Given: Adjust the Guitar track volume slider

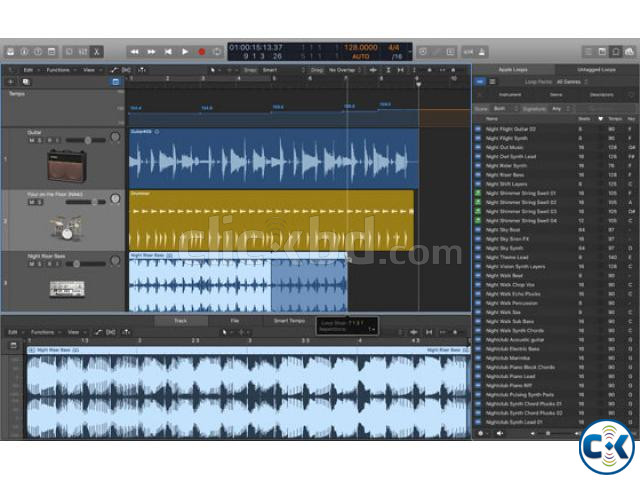Looking at the screenshot, I should [x=86, y=140].
